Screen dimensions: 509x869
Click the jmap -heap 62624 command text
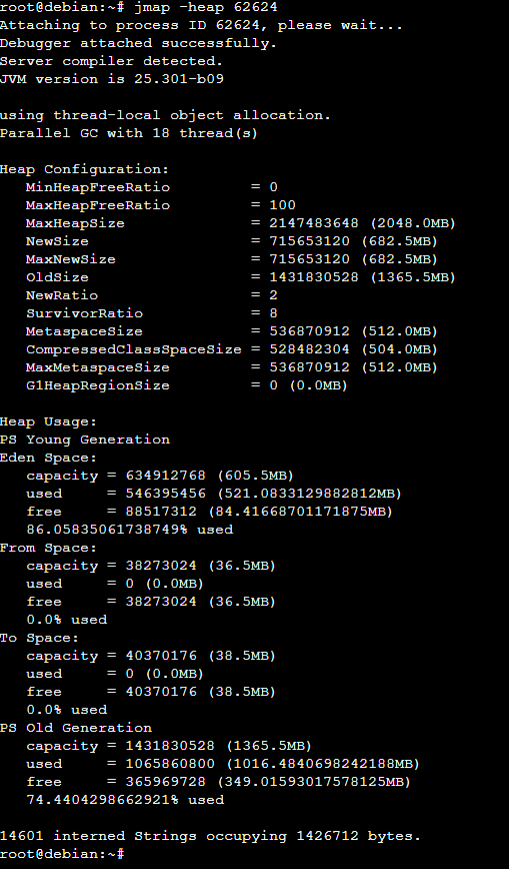(206, 8)
